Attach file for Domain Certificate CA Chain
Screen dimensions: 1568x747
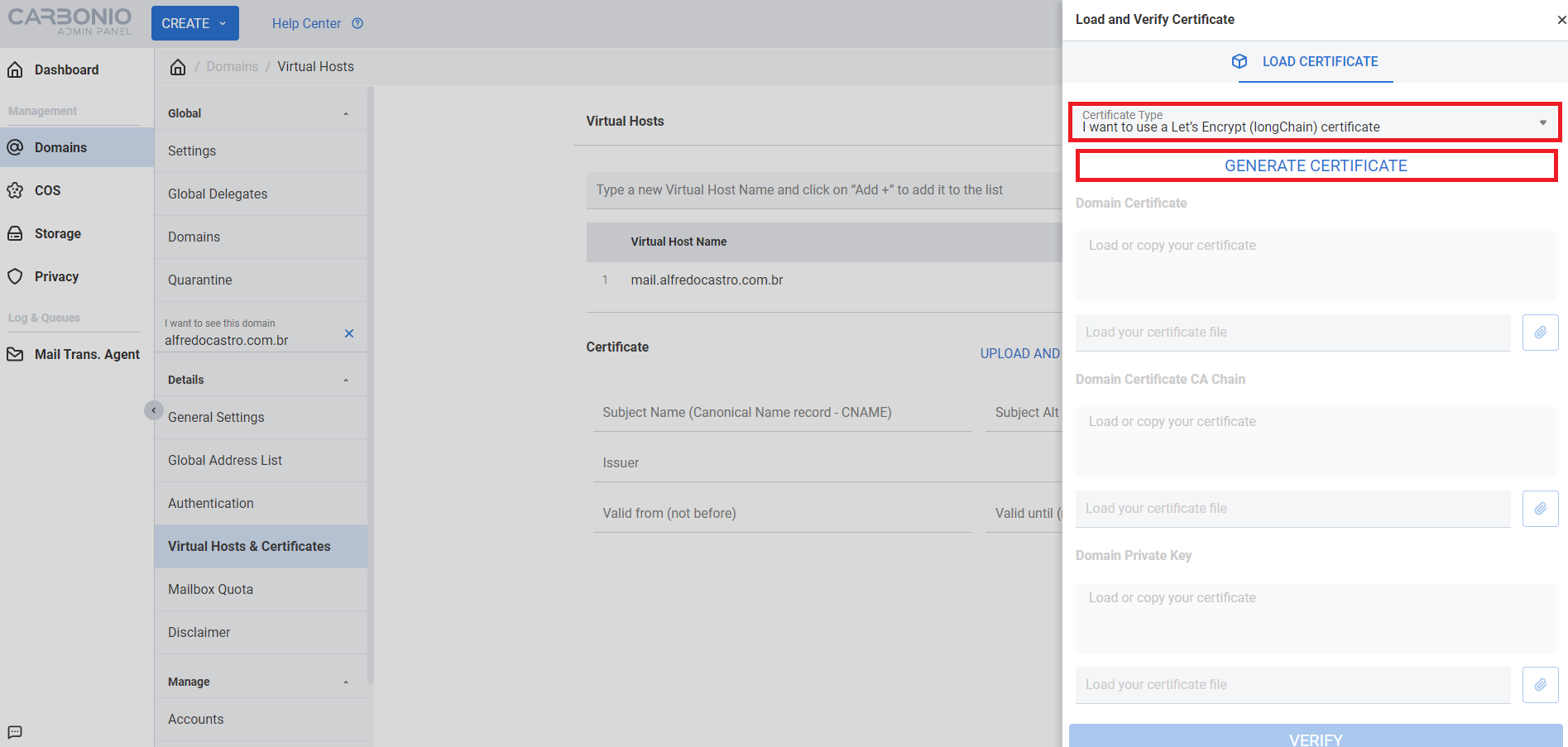[1541, 509]
